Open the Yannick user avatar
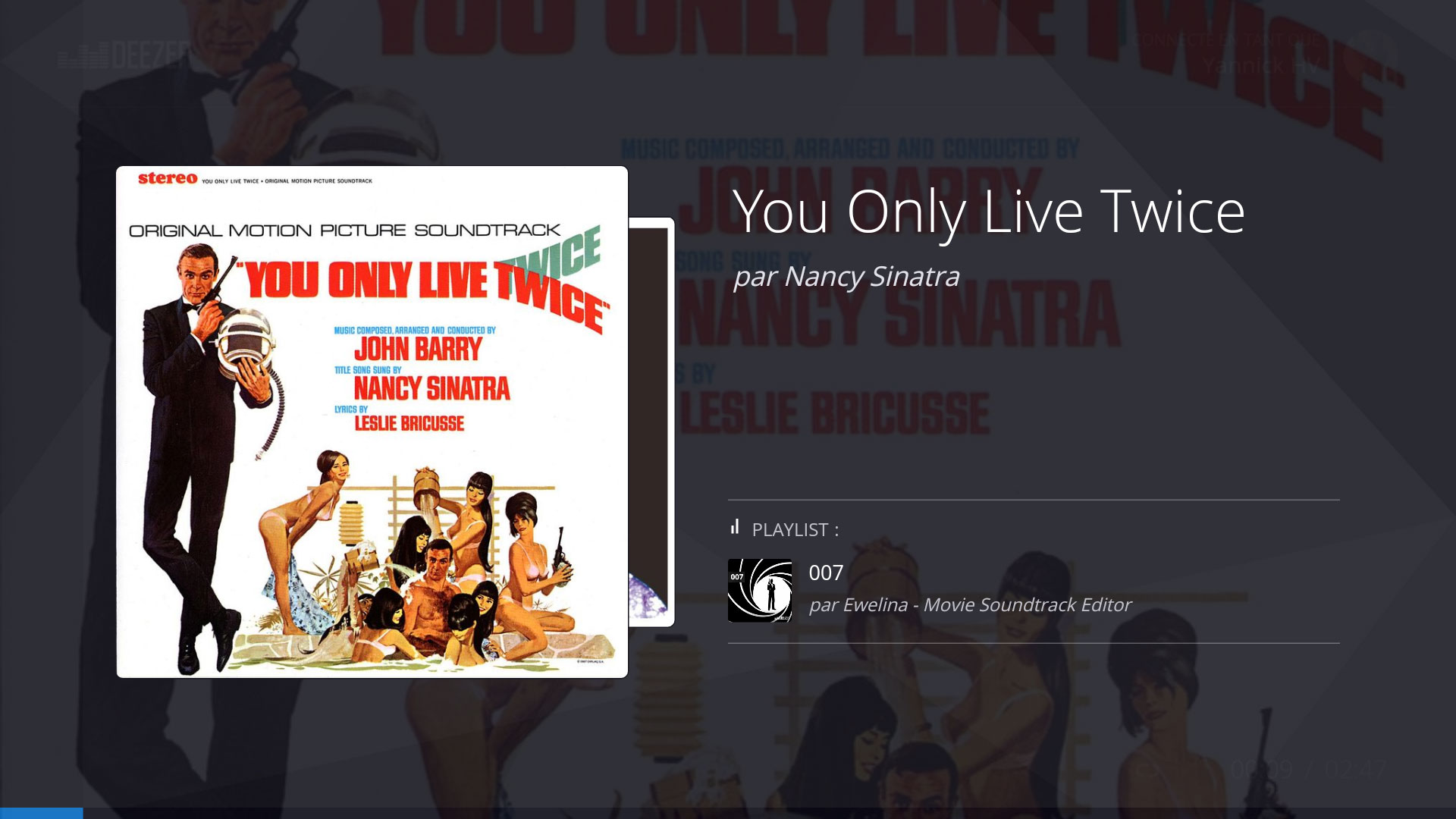Viewport: 1456px width, 819px height. [x=1370, y=54]
